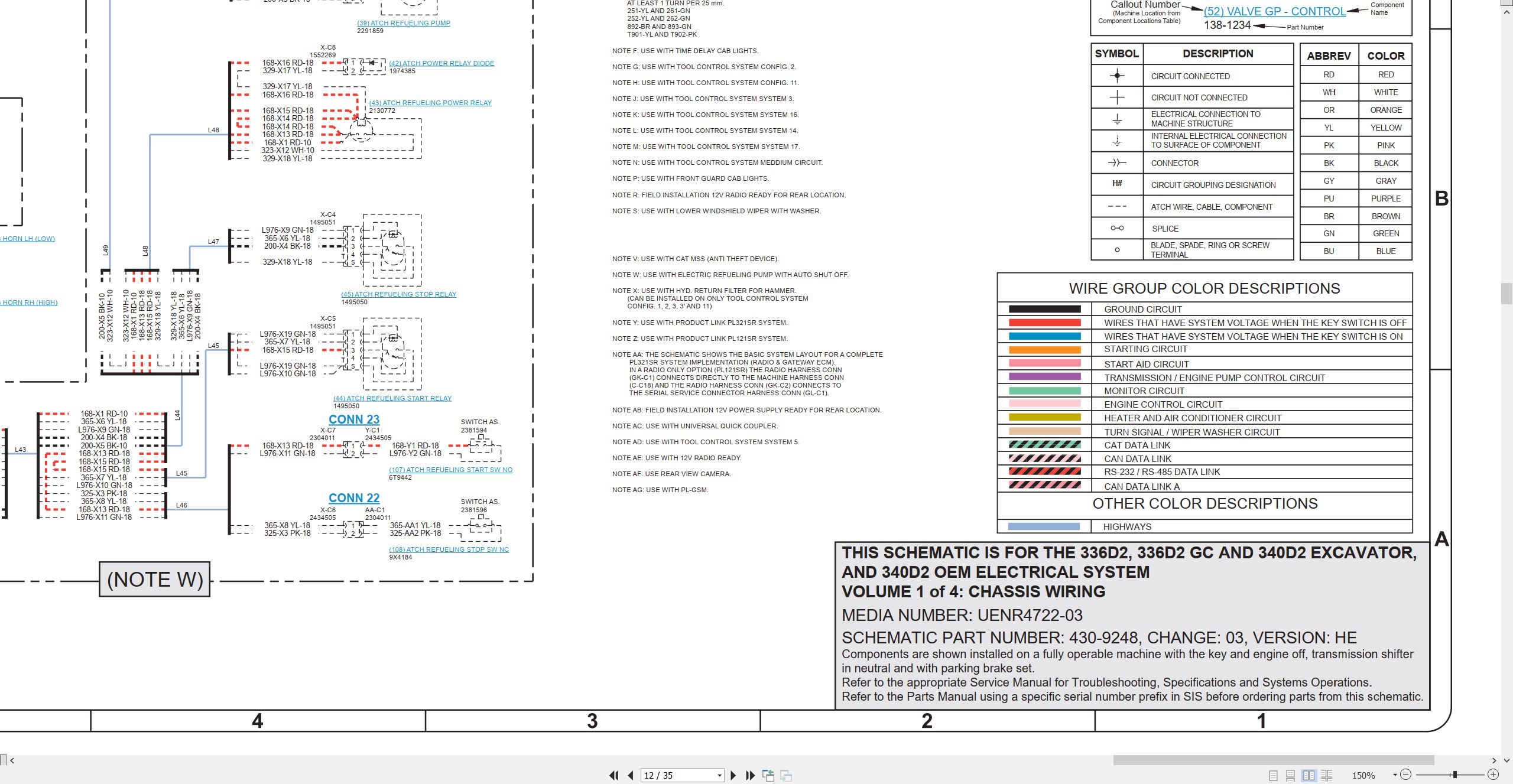
Task: Click the MEDIA NUMBER: UENR4722-03 text
Action: pos(962,615)
